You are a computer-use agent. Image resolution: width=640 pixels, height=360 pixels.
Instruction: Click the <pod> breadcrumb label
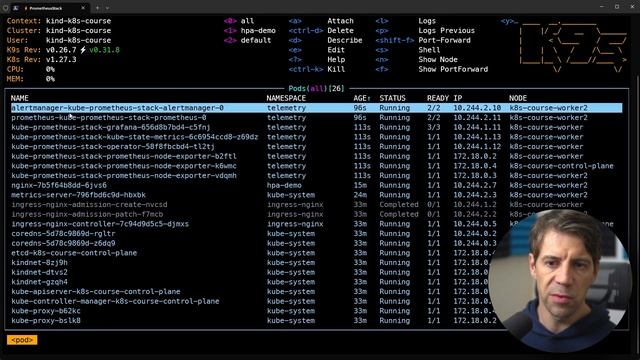coord(22,340)
